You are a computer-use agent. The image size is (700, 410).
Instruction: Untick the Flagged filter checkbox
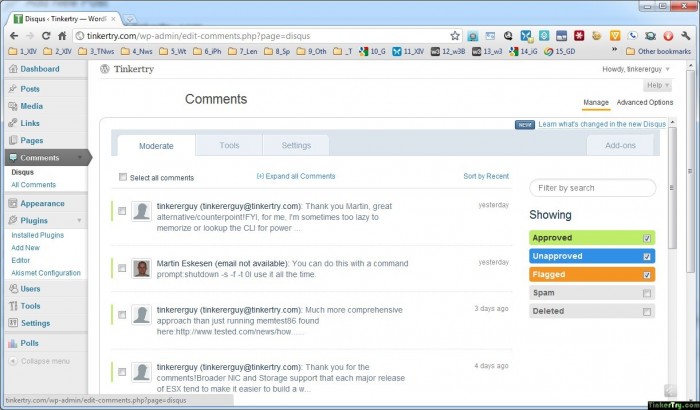[647, 275]
